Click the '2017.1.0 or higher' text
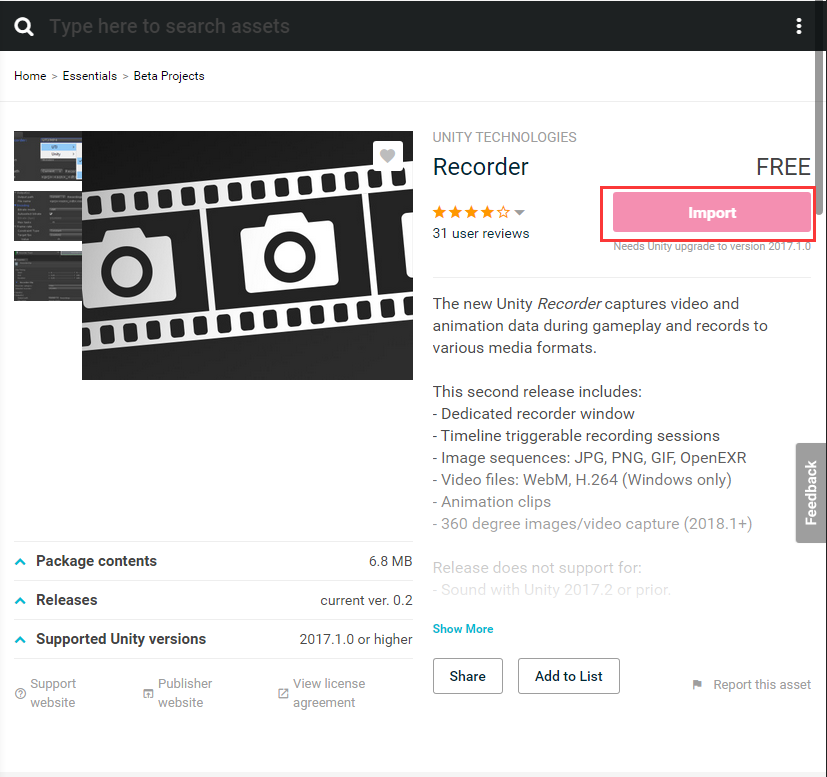Image resolution: width=827 pixels, height=777 pixels. click(355, 639)
